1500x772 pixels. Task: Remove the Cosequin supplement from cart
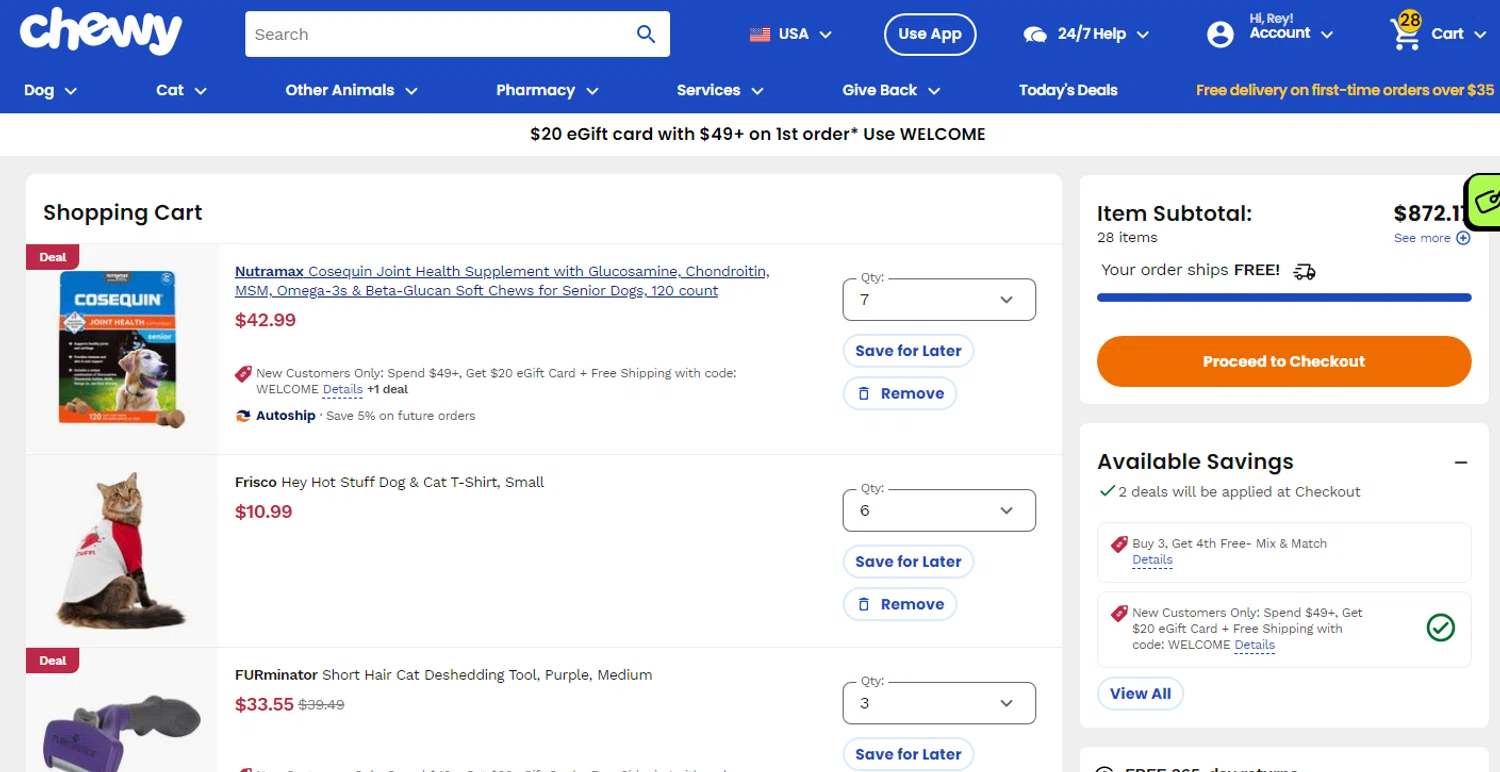point(900,394)
